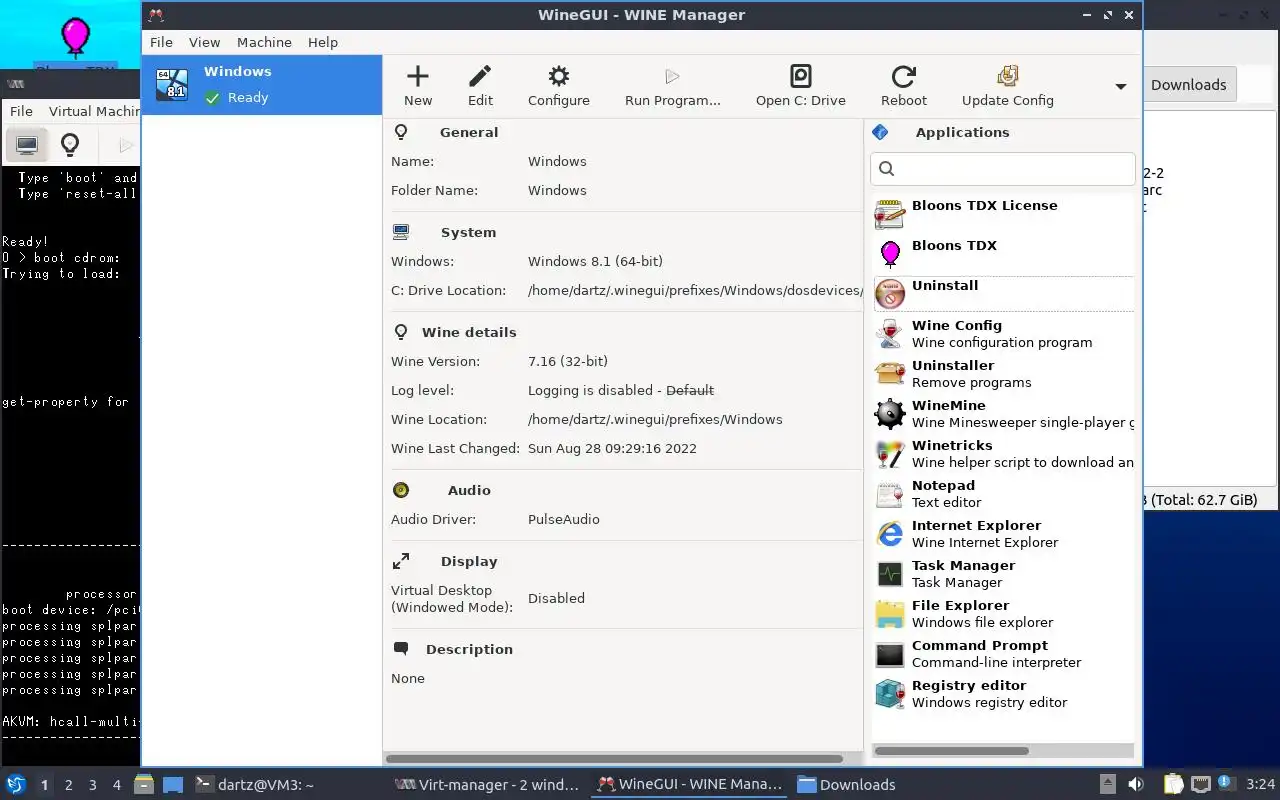Screen dimensions: 1280x800
Task: Open the dartz@VM3 terminal taskbar entry
Action: pos(254,785)
